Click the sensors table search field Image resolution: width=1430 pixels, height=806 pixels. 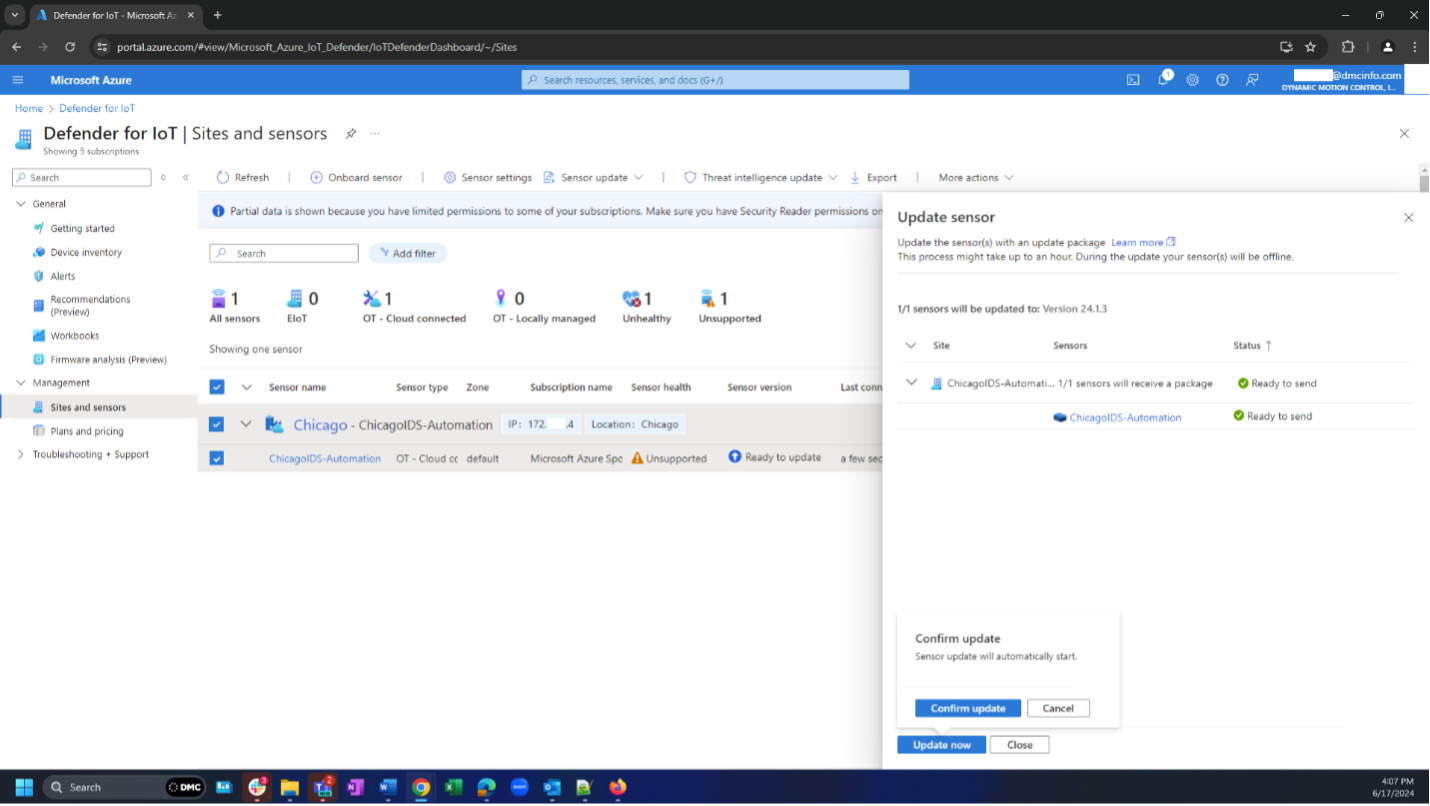284,253
